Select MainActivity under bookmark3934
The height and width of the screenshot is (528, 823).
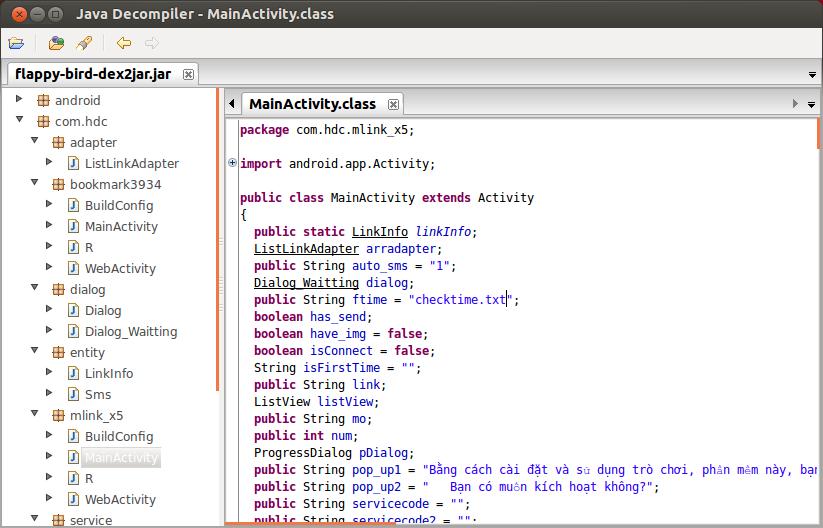click(x=121, y=226)
